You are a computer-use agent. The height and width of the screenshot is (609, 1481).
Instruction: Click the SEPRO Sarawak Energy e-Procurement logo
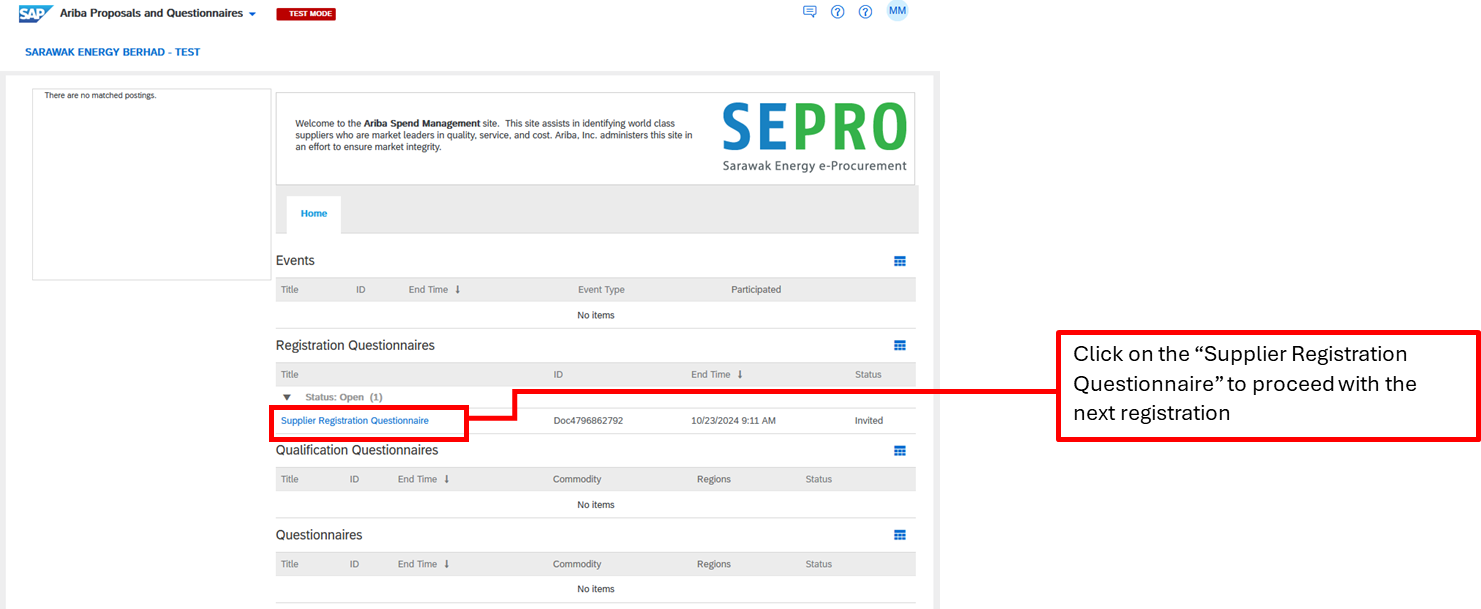[x=814, y=137]
